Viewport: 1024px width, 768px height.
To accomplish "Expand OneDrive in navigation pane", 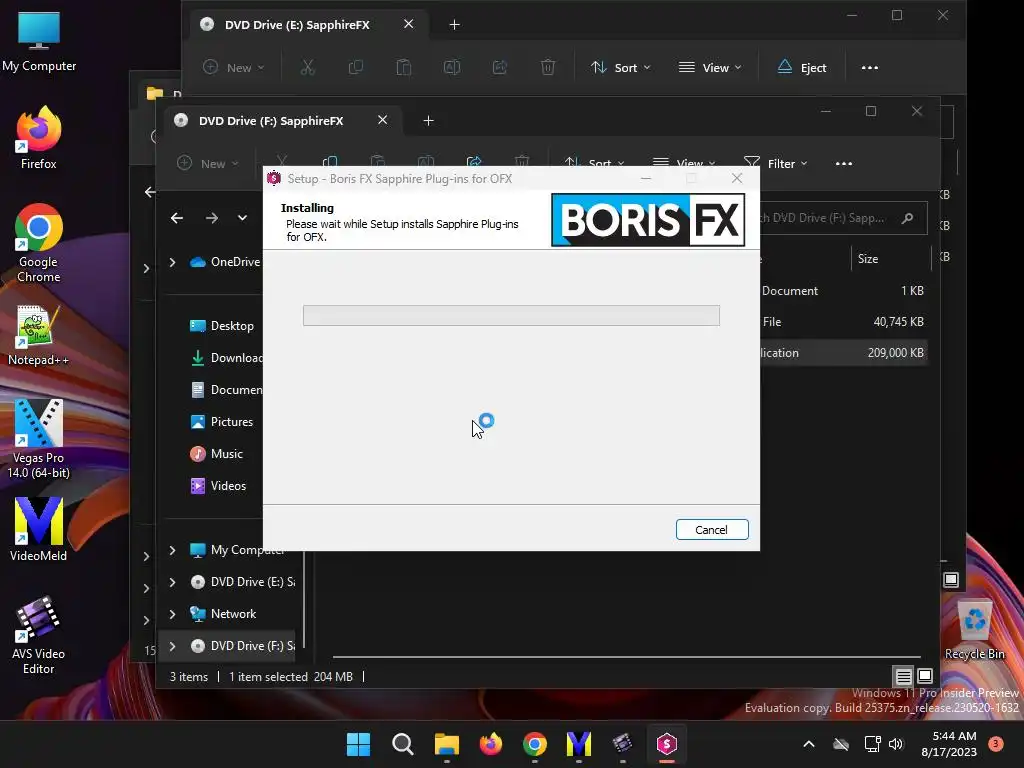I will click(172, 262).
